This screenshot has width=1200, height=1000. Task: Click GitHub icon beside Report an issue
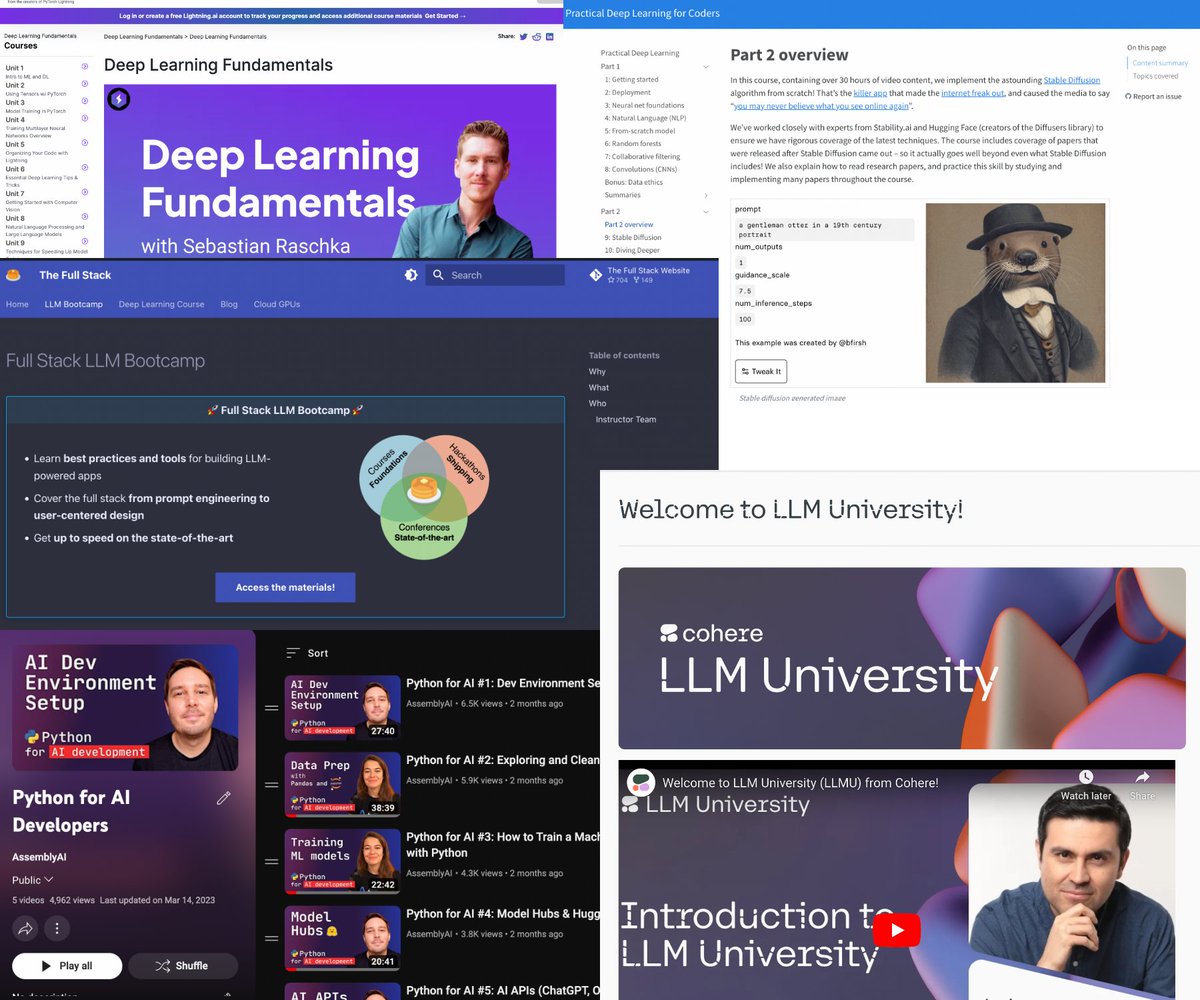click(1128, 97)
